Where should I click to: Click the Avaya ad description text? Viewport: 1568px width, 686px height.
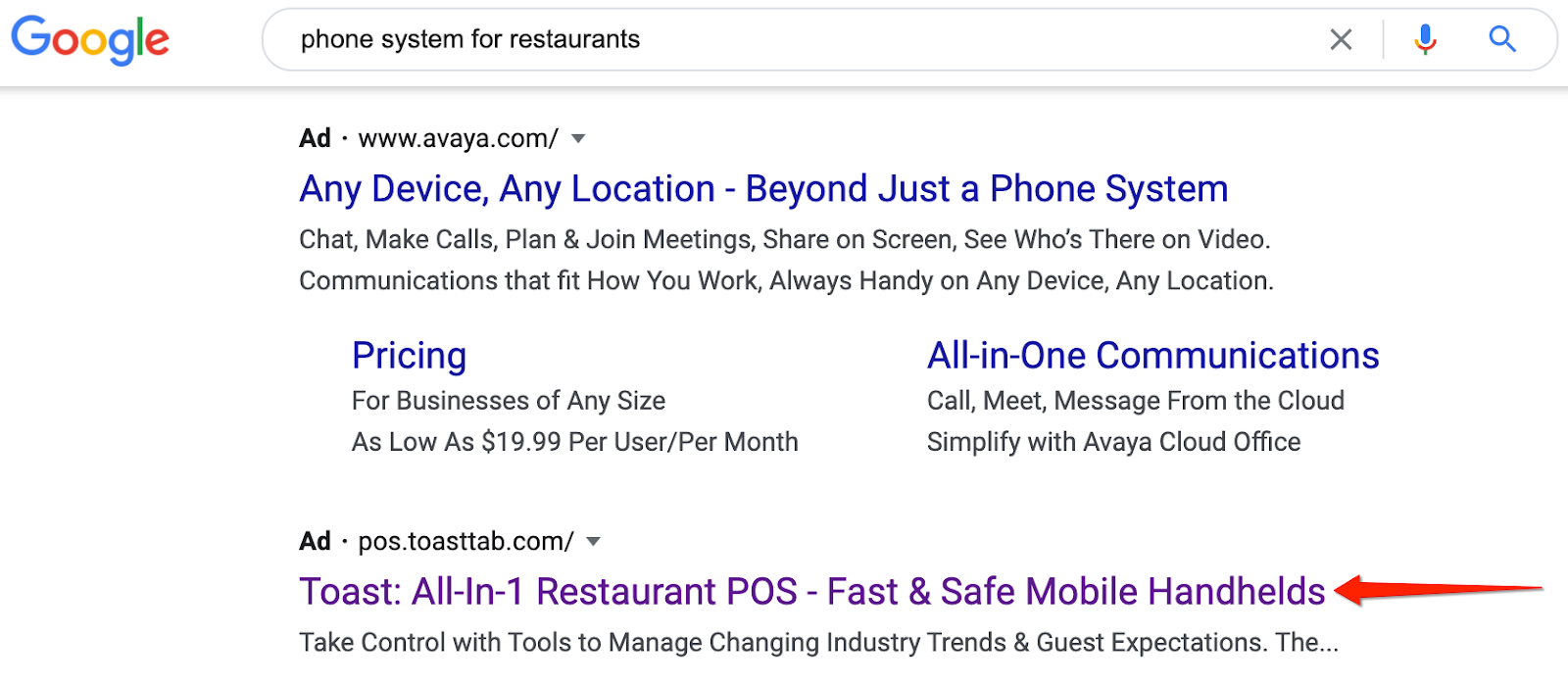[784, 261]
